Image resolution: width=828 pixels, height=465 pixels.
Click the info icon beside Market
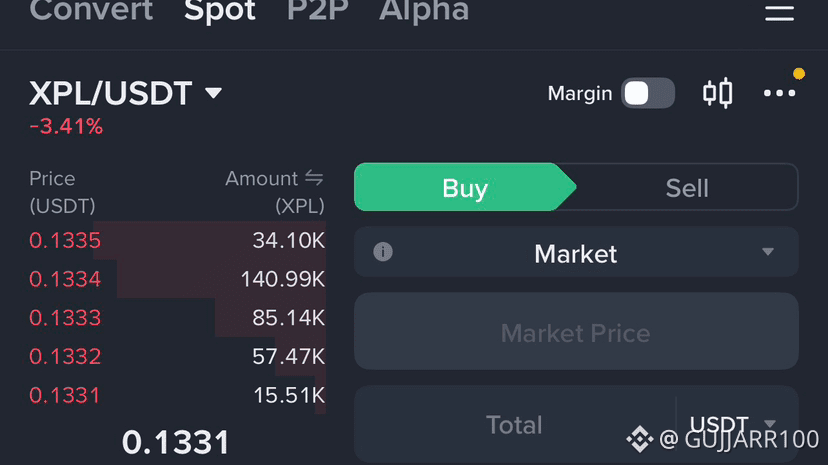[382, 252]
